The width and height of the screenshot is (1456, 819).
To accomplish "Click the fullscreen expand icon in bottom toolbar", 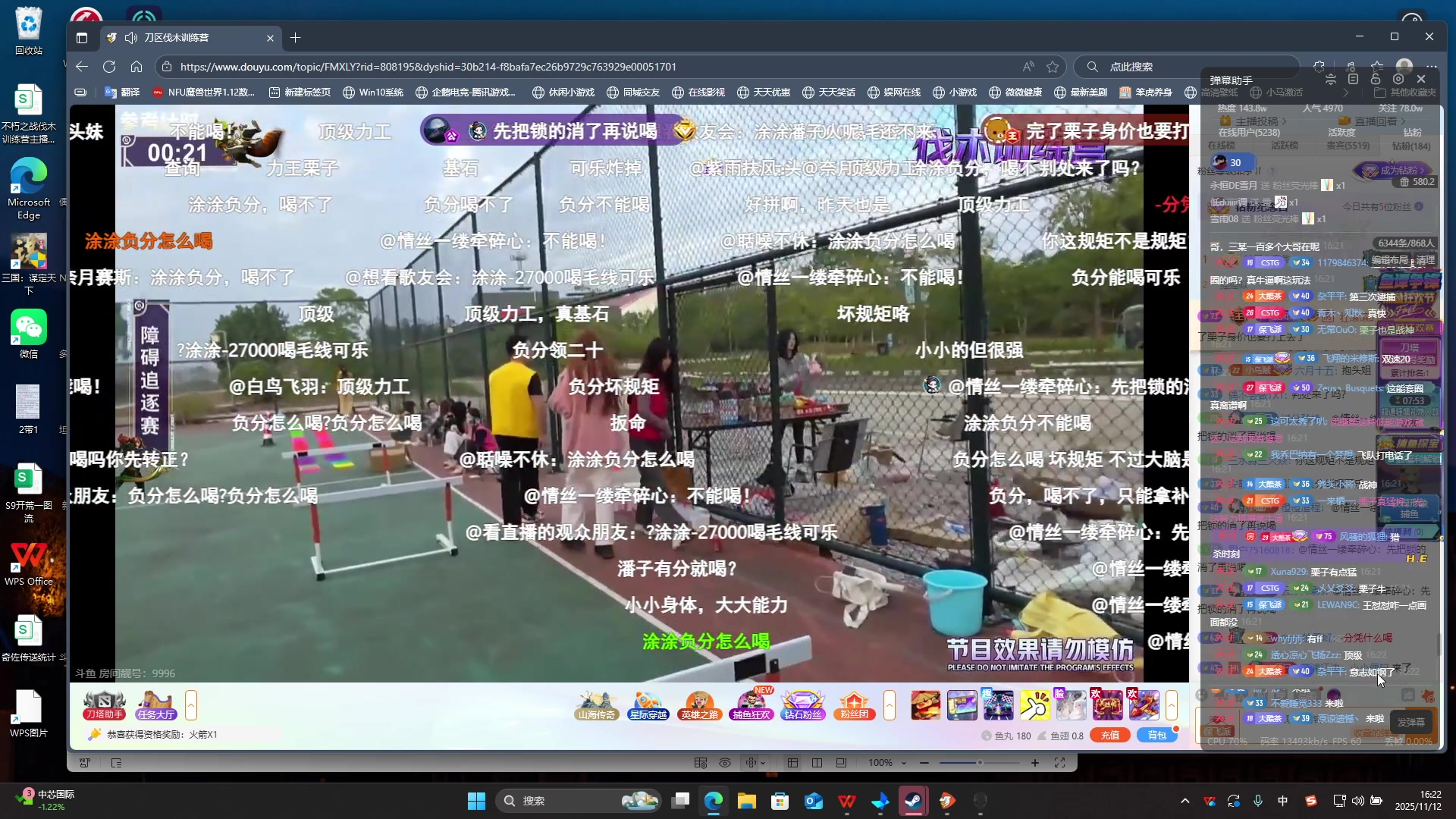I will 1060,763.
